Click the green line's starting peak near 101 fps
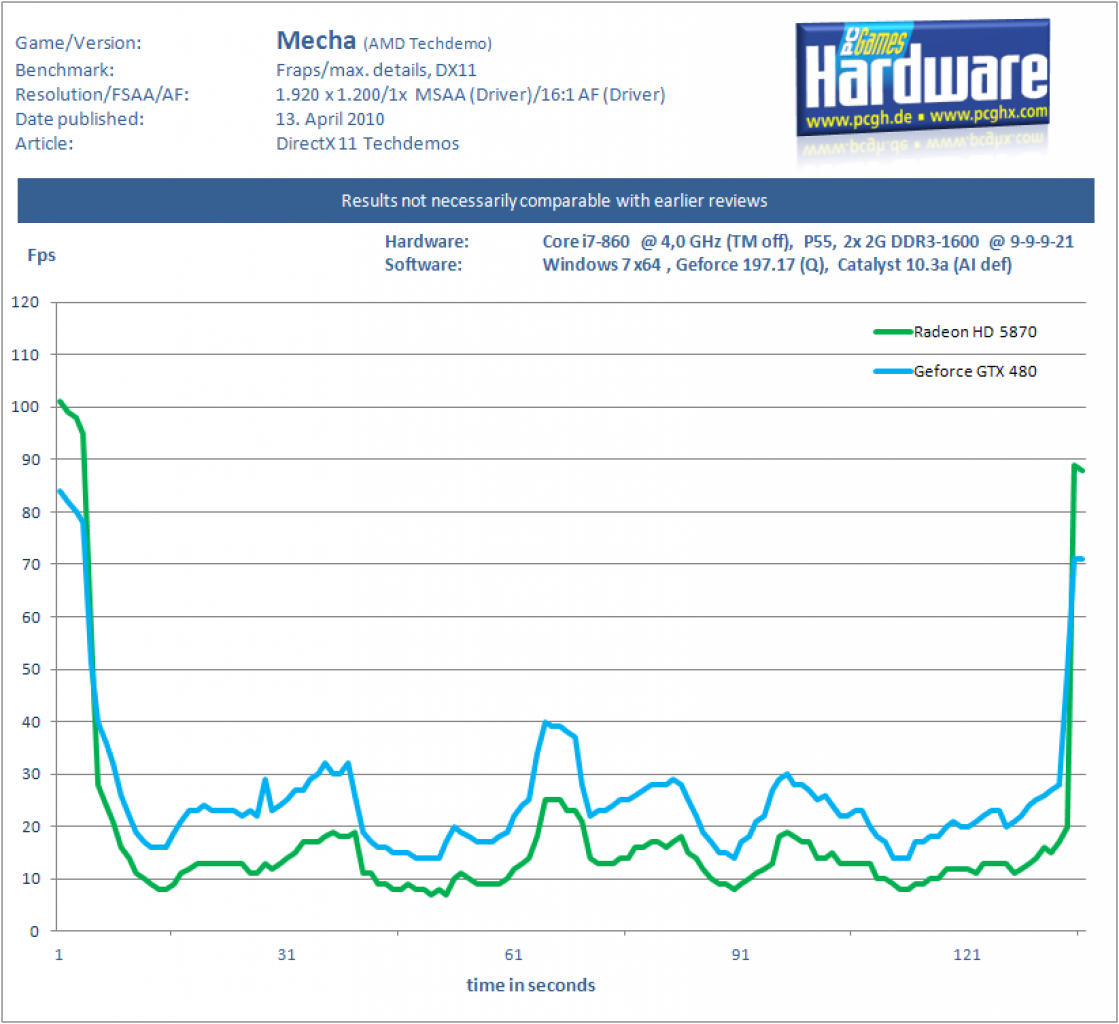Screen dimensions: 1119x1024 pyautogui.click(x=60, y=402)
